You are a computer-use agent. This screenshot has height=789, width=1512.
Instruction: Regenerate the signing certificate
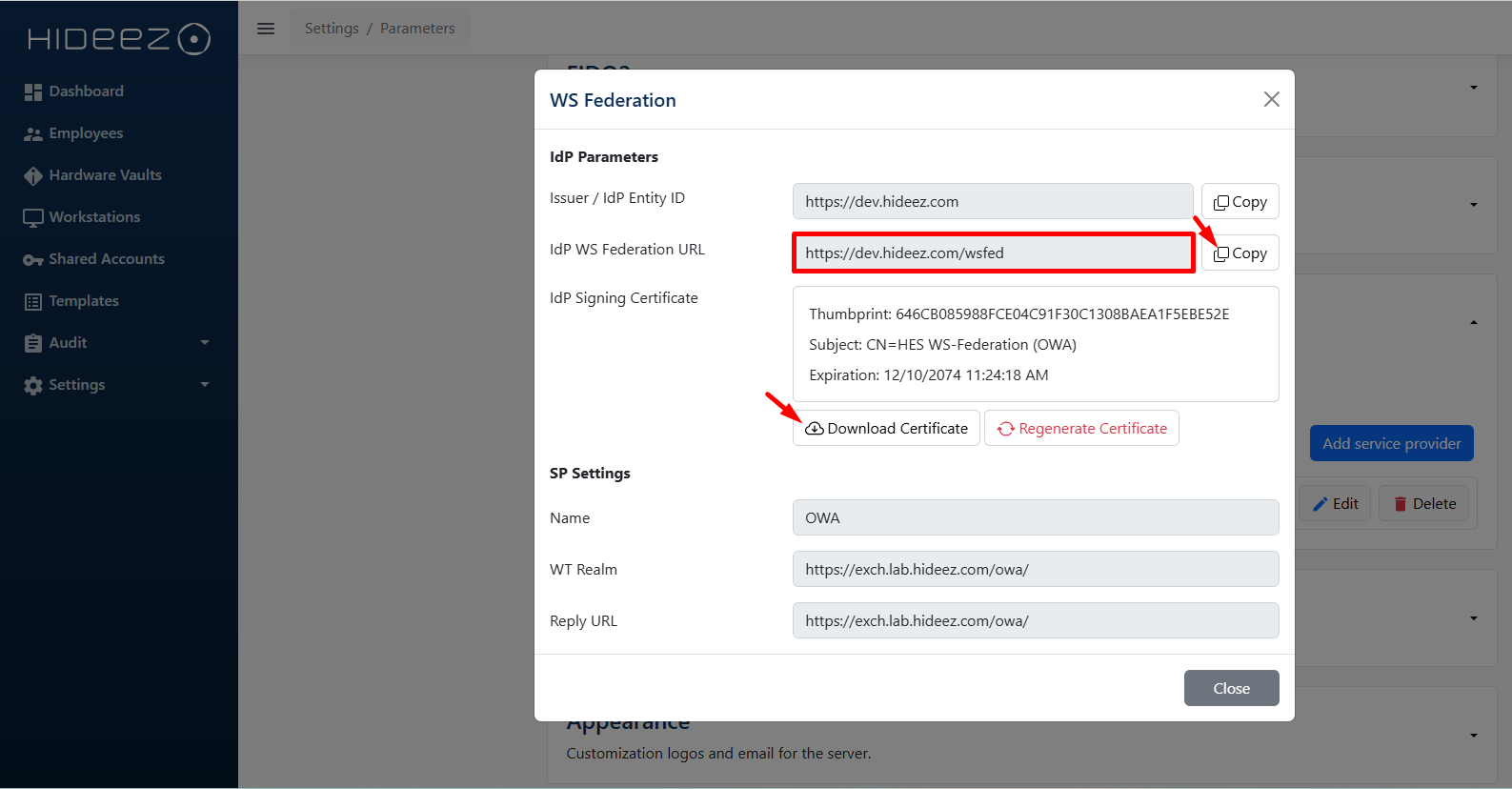(1081, 429)
